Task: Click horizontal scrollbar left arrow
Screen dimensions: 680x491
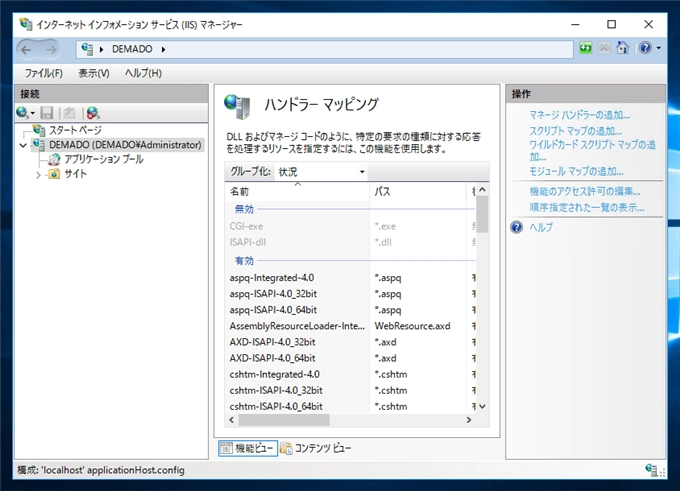Action: pos(232,420)
